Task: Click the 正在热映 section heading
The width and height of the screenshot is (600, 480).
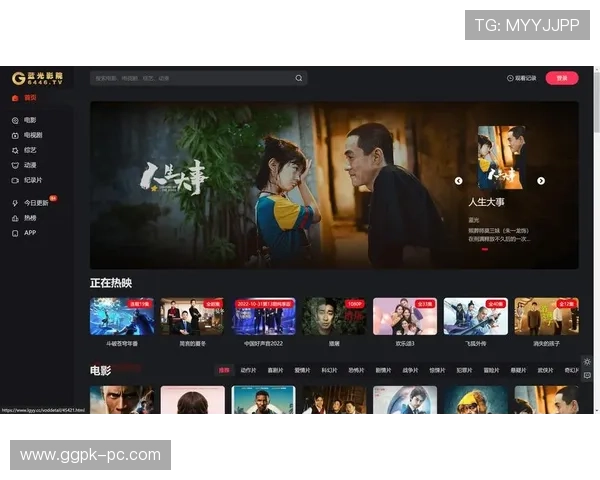Action: click(x=111, y=283)
